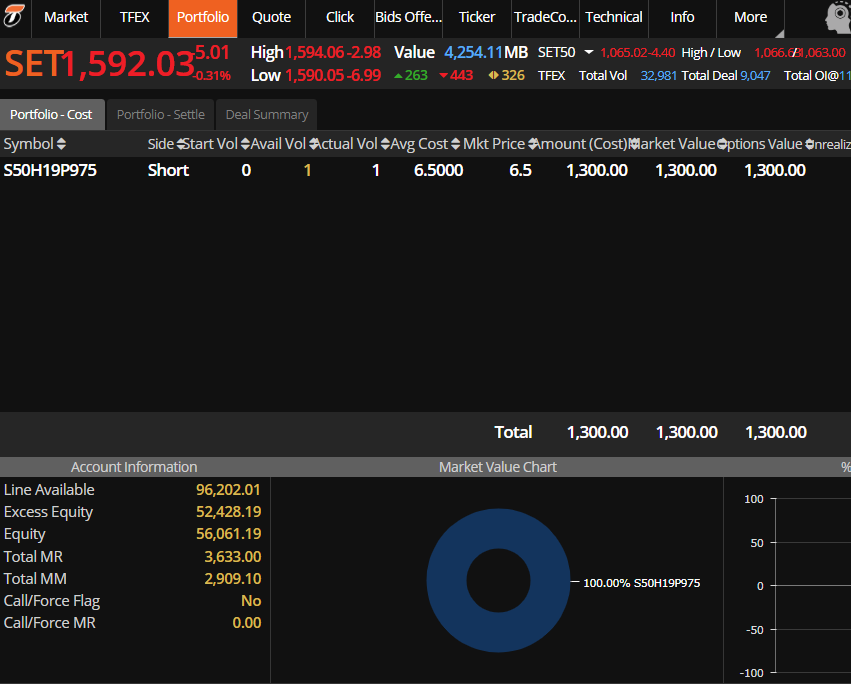The height and width of the screenshot is (684, 851).
Task: Click the Line Available amount 96,202.01
Action: tap(228, 490)
